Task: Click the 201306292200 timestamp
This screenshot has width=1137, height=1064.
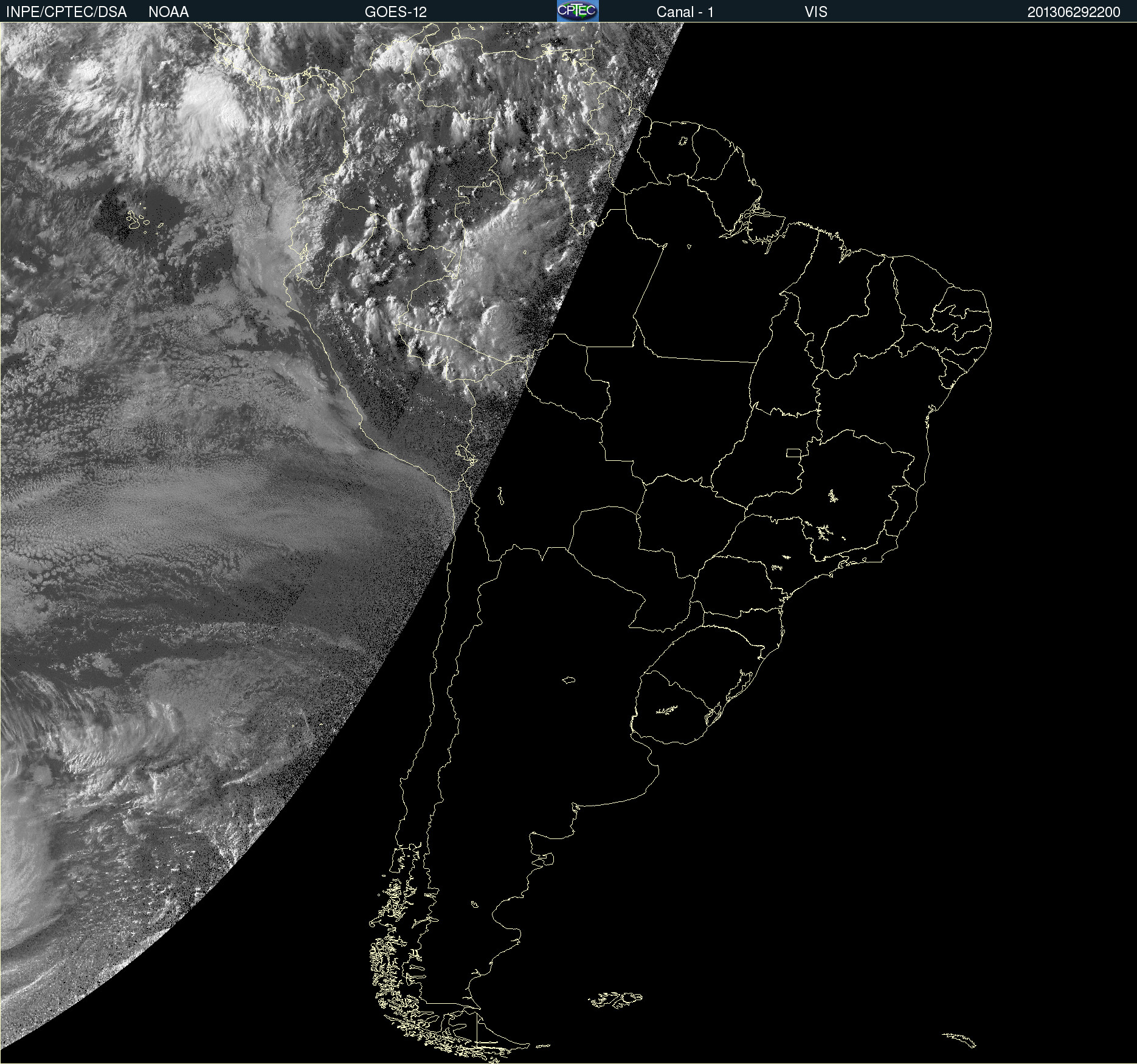Action: pos(1074,12)
